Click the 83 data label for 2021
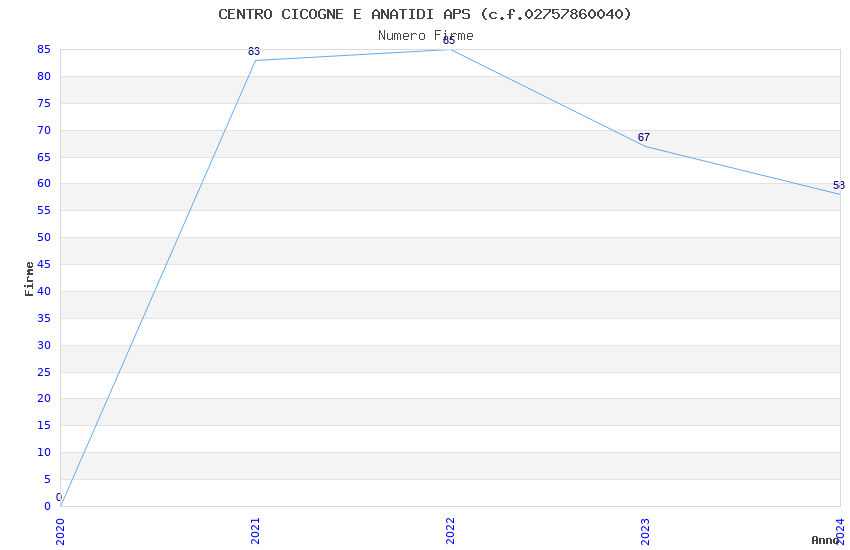The image size is (850, 550). 254,51
